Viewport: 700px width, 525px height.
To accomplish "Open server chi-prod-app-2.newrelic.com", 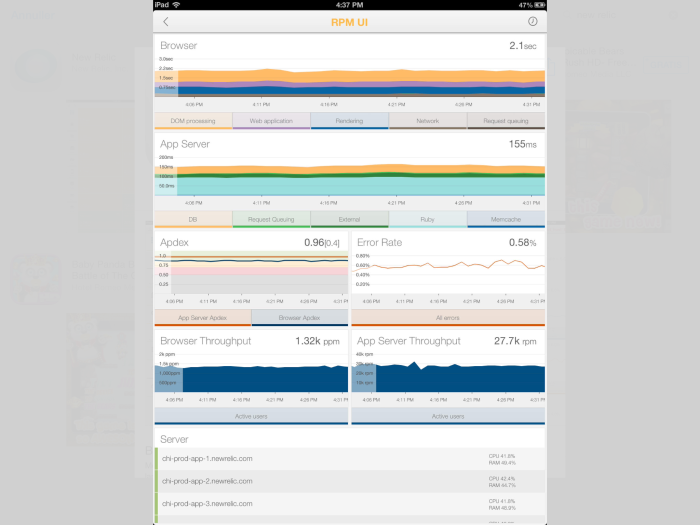I will click(350, 481).
